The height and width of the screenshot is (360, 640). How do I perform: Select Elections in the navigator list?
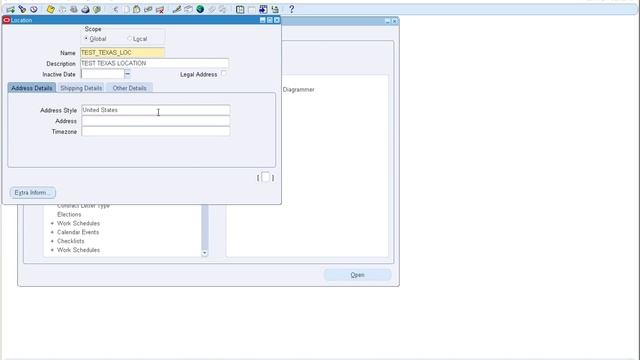click(69, 214)
